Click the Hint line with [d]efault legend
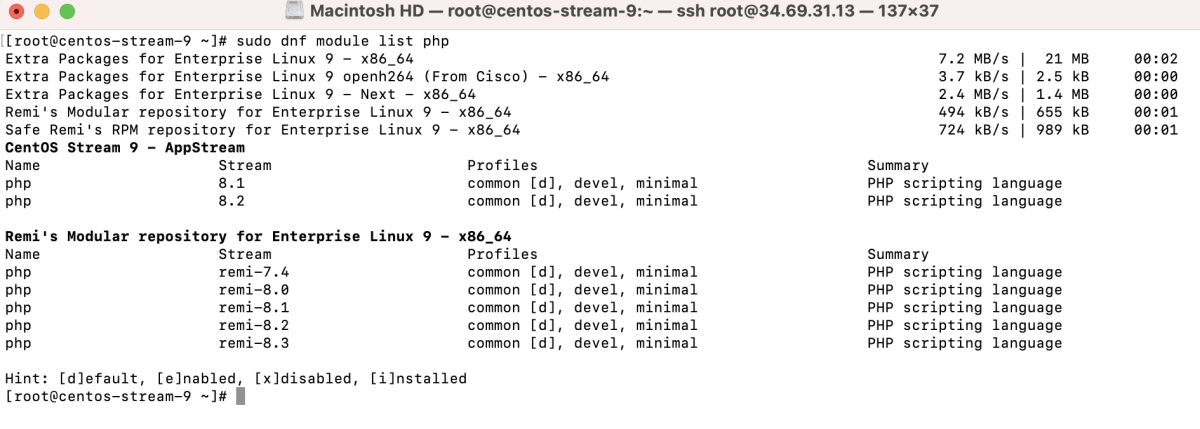The height and width of the screenshot is (429, 1200). click(236, 379)
